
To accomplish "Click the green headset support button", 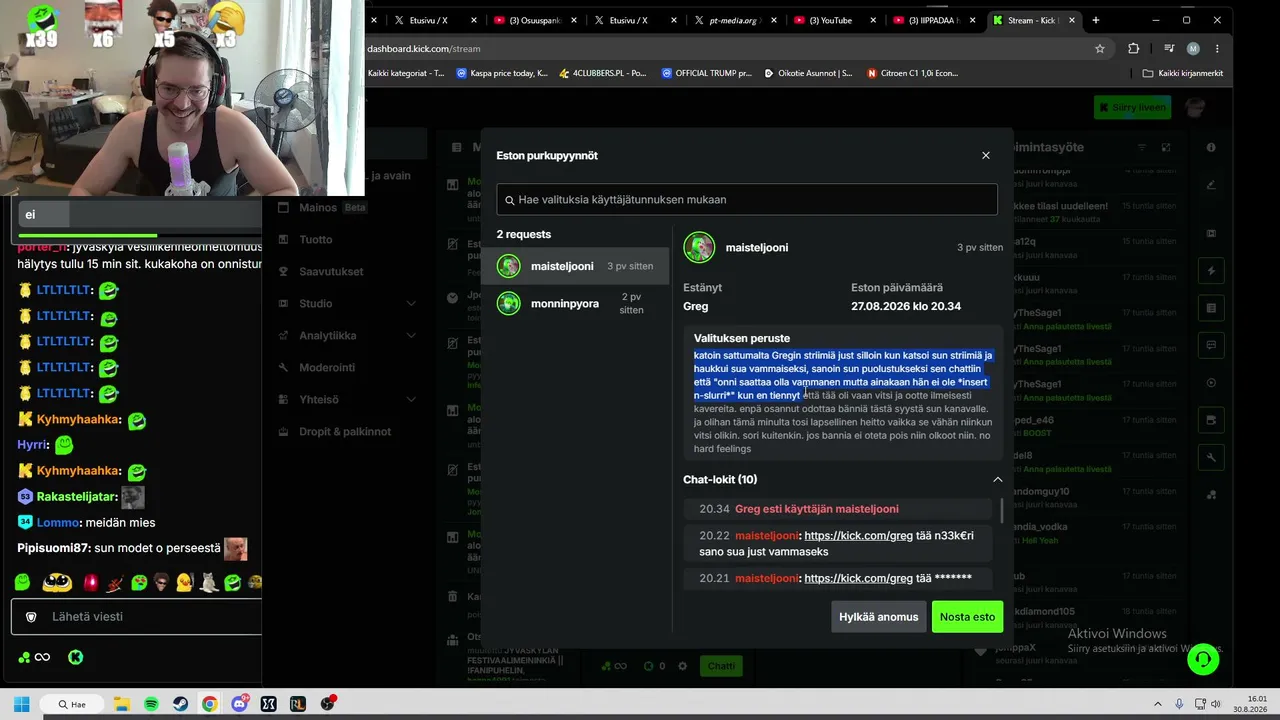I will coord(1203,659).
